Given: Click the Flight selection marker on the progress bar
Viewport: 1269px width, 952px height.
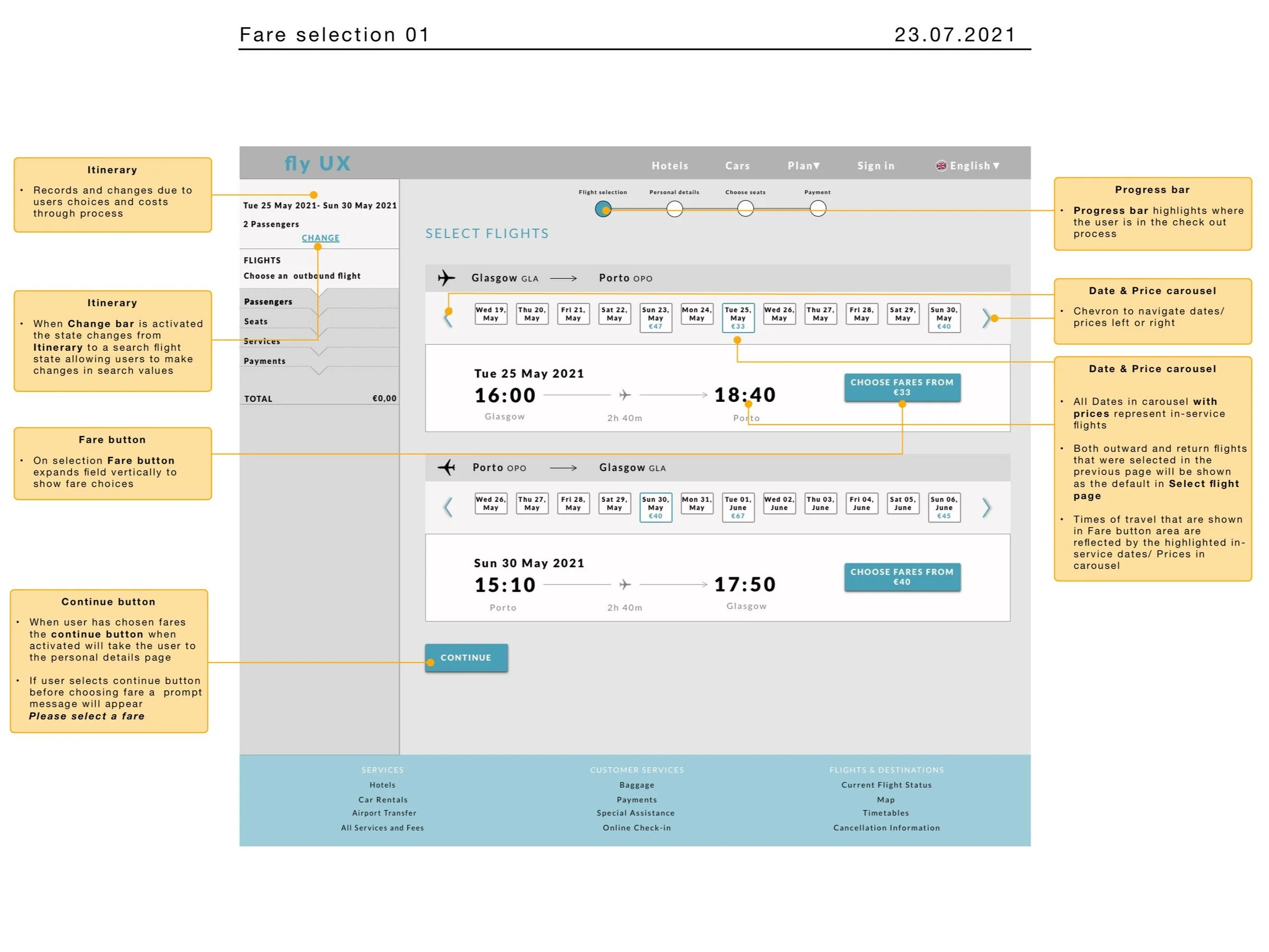Looking at the screenshot, I should click(603, 209).
